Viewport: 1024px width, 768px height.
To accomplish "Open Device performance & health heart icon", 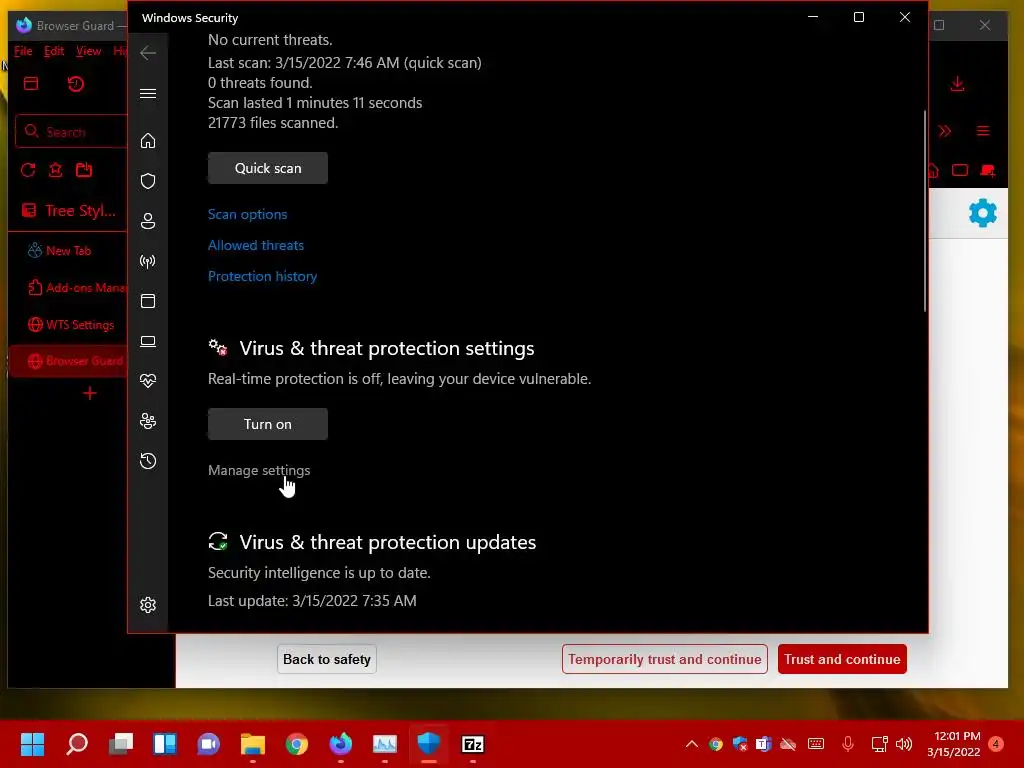I will point(148,381).
